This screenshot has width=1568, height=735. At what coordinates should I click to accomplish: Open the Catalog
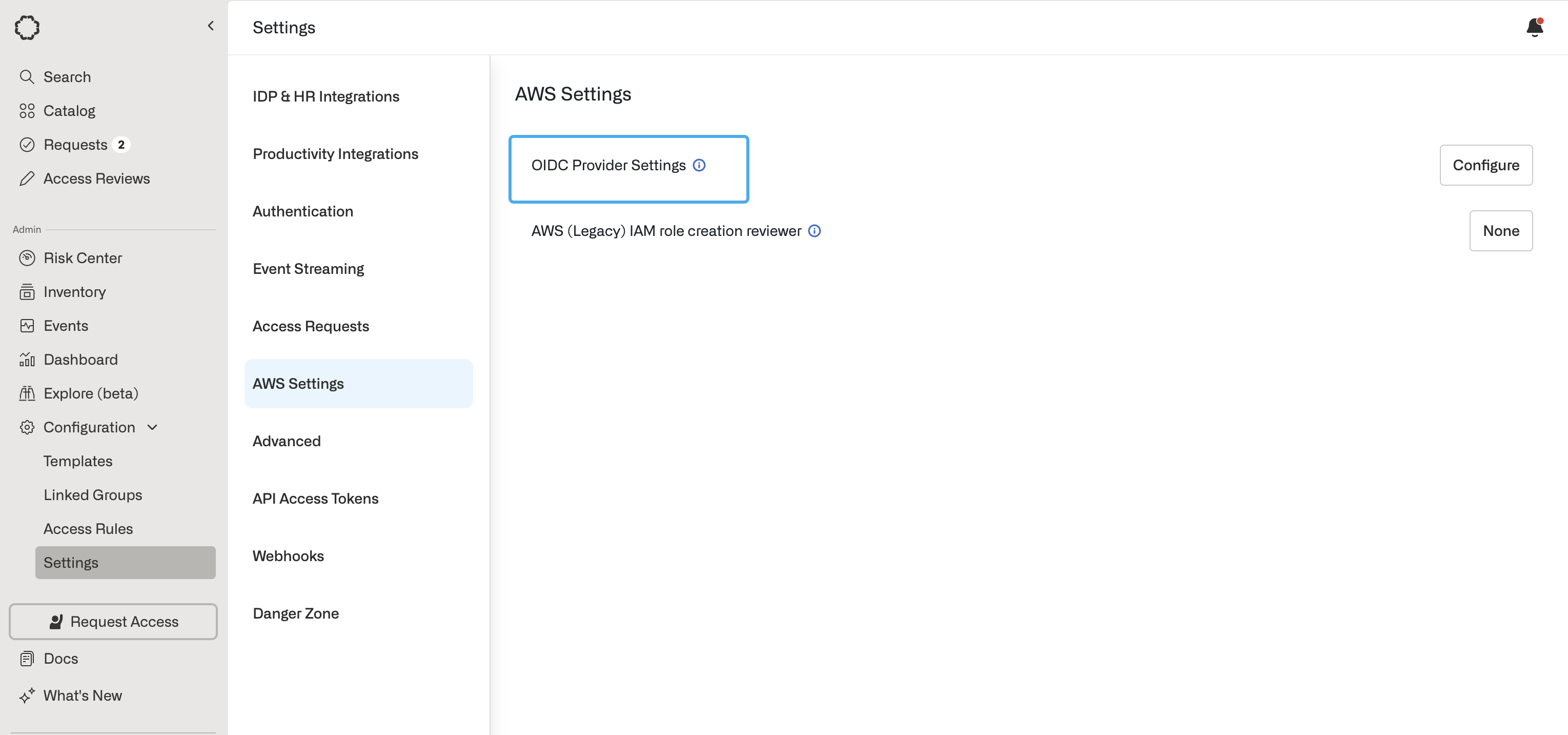pos(69,110)
